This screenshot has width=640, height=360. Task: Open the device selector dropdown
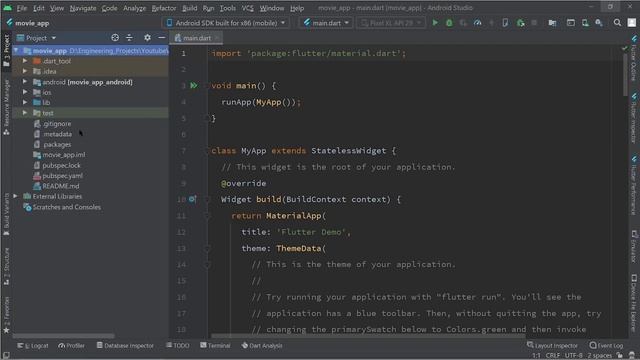click(x=226, y=23)
